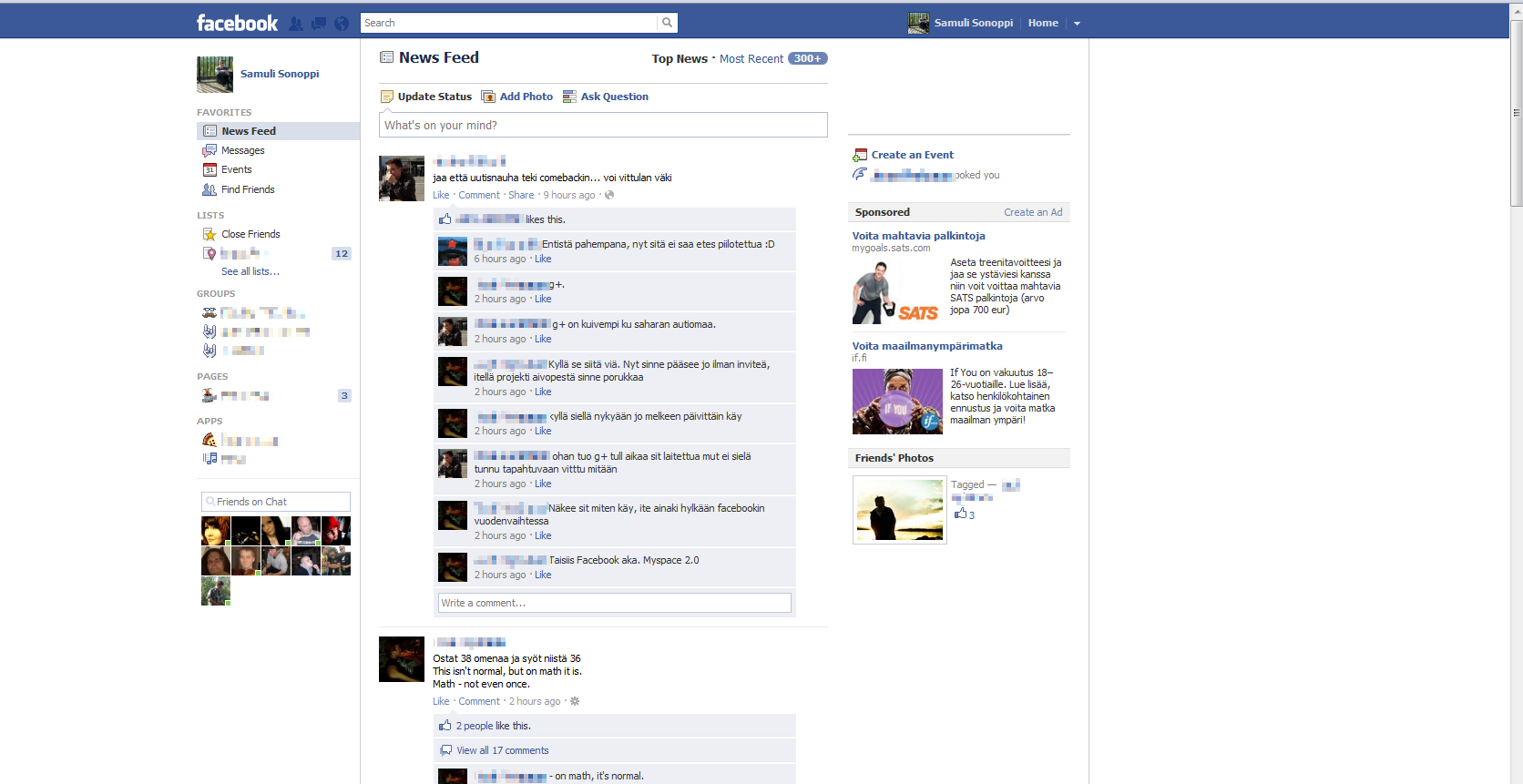1523x784 pixels.
Task: Click the Ask Question icon
Action: point(569,97)
